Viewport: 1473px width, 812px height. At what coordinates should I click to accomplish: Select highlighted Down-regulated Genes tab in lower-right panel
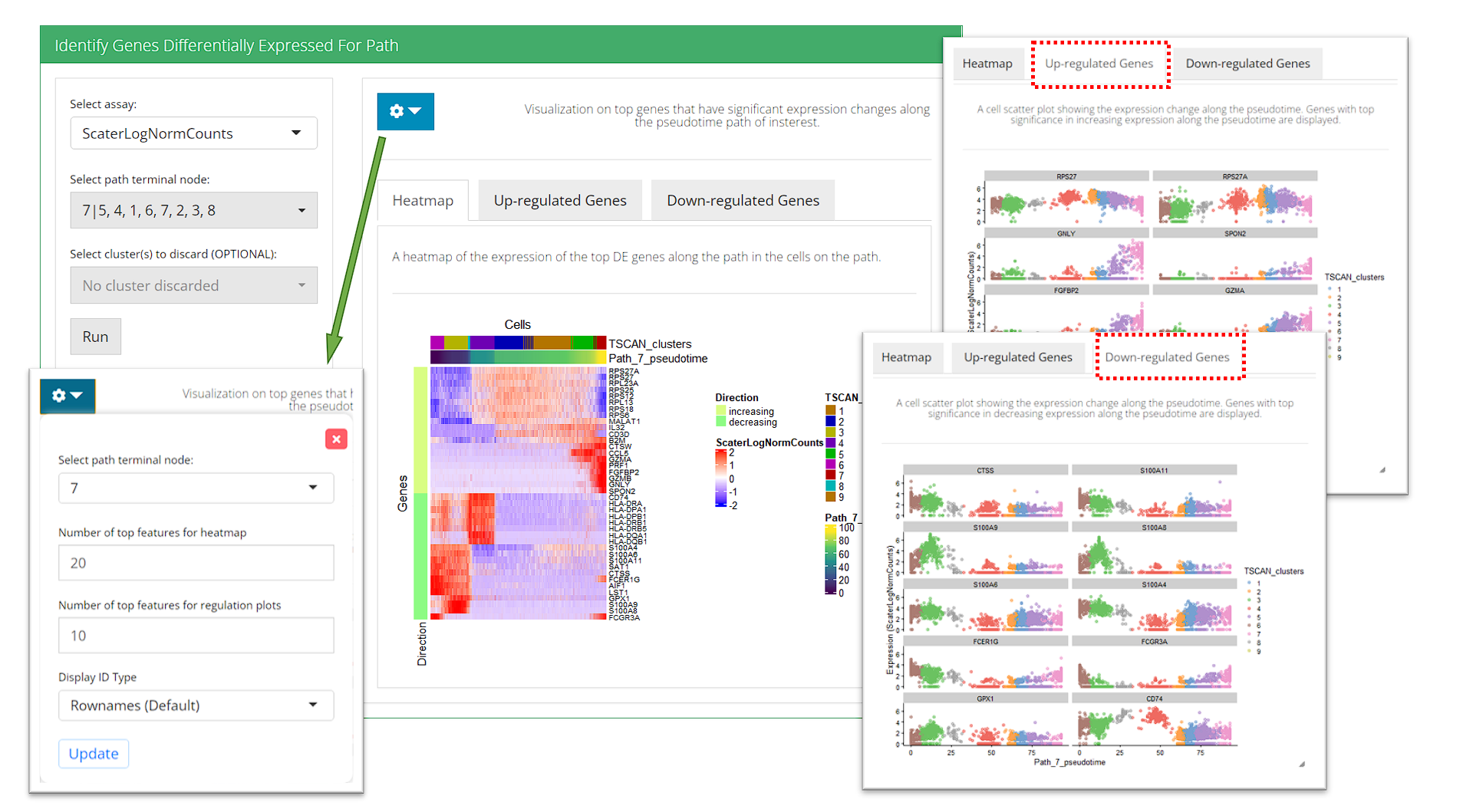point(1167,357)
